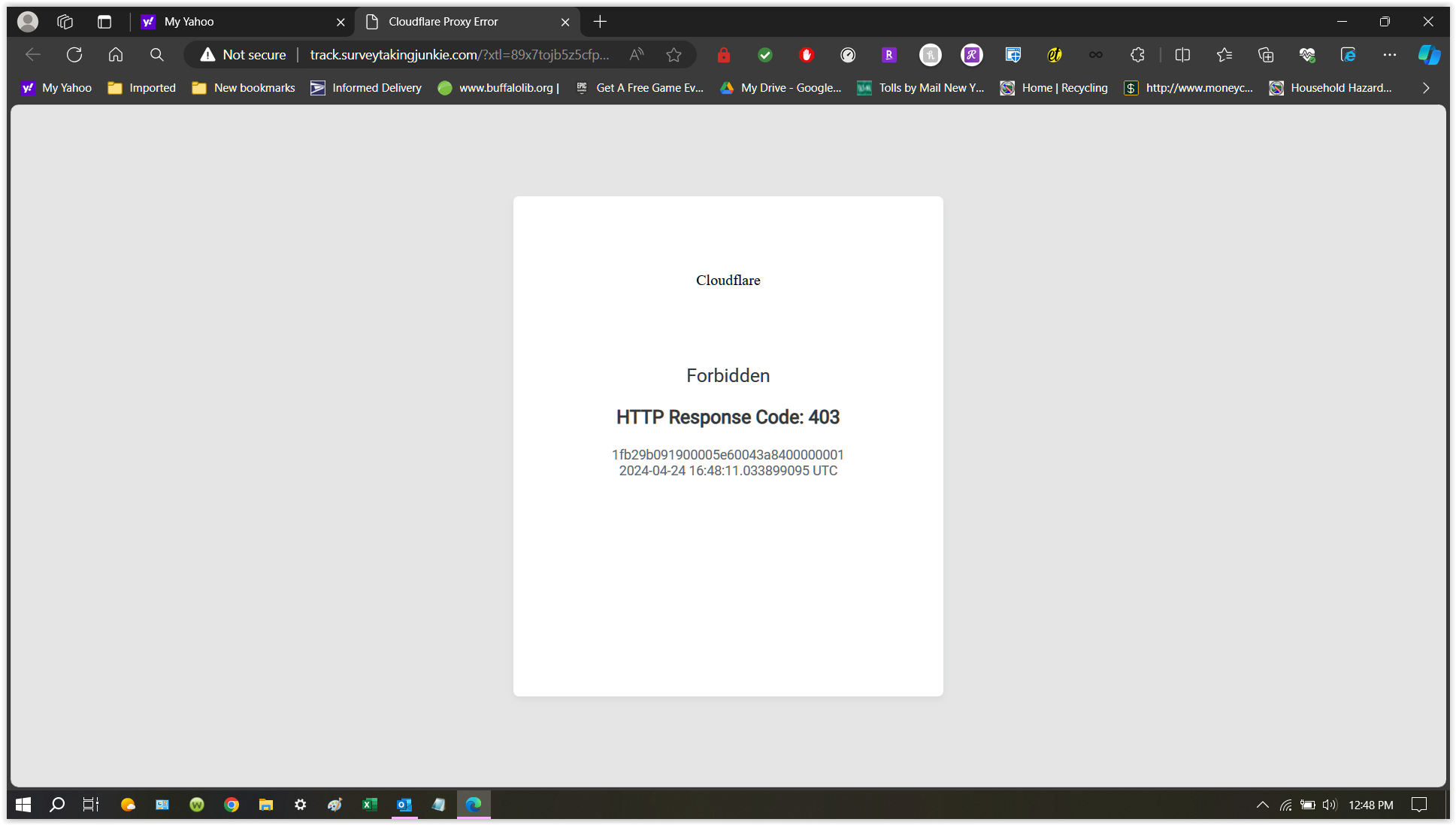Screen dimensions: 1456x825
Task: Open the Favorites list icon
Action: point(1224,55)
